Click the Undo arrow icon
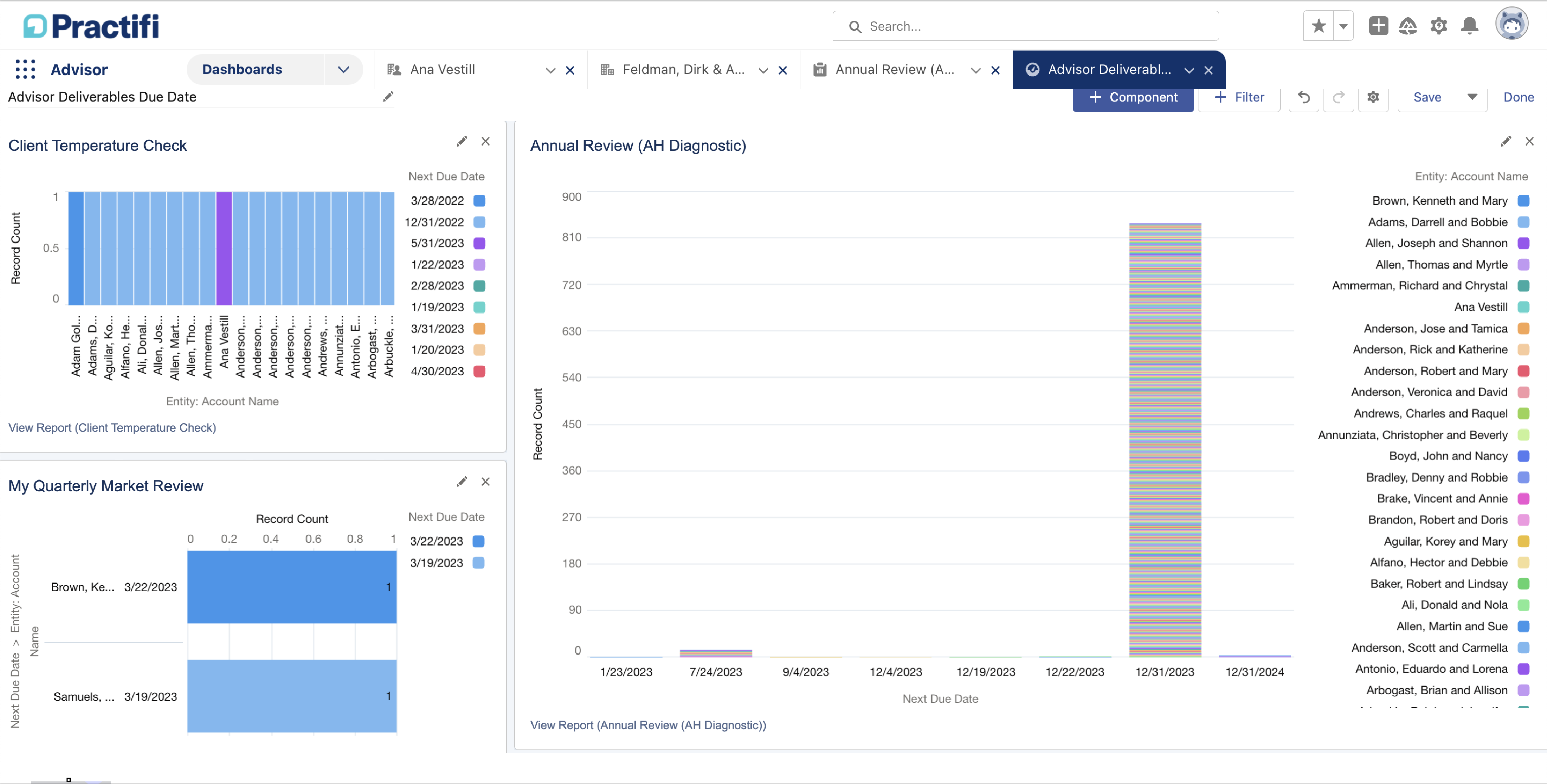 pos(1304,97)
